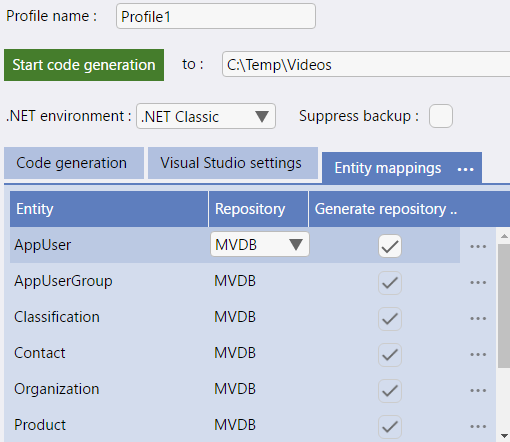The height and width of the screenshot is (442, 510).
Task: Select the Classification entity row
Action: tap(235, 317)
